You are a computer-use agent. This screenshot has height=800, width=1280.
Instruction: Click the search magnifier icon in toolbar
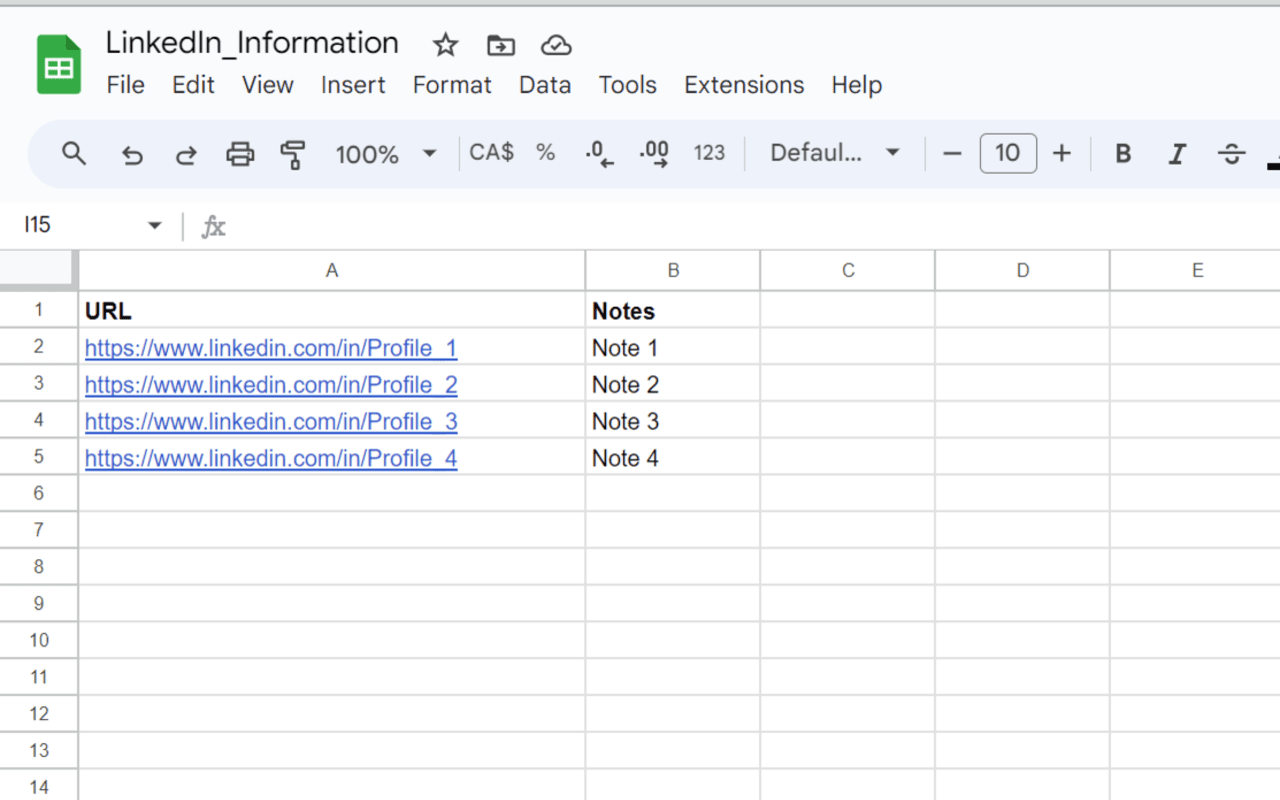74,154
